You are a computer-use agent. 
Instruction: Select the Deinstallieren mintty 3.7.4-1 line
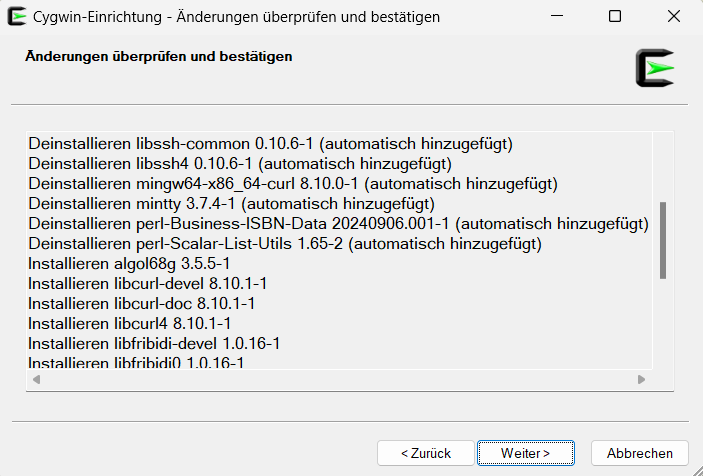click(x=231, y=204)
